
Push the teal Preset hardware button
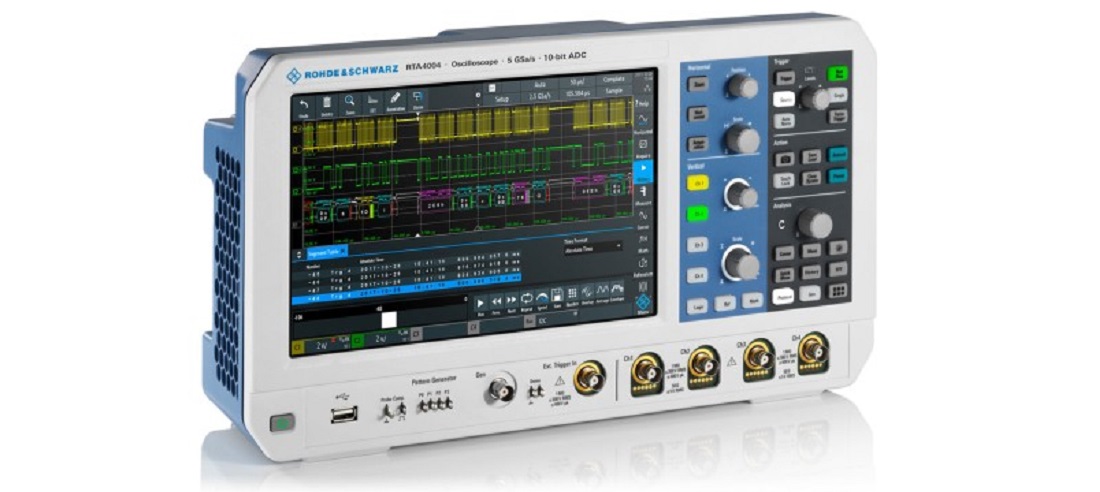(x=838, y=175)
